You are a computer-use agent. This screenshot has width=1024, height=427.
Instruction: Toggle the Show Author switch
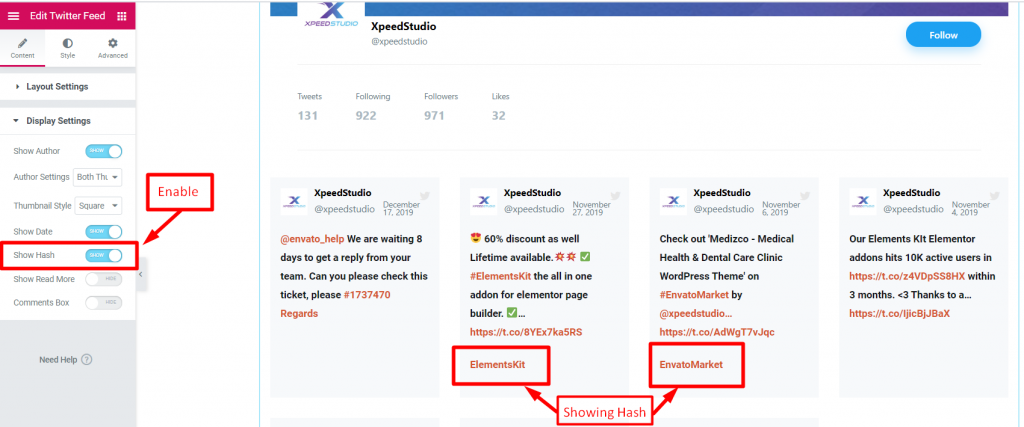[104, 151]
